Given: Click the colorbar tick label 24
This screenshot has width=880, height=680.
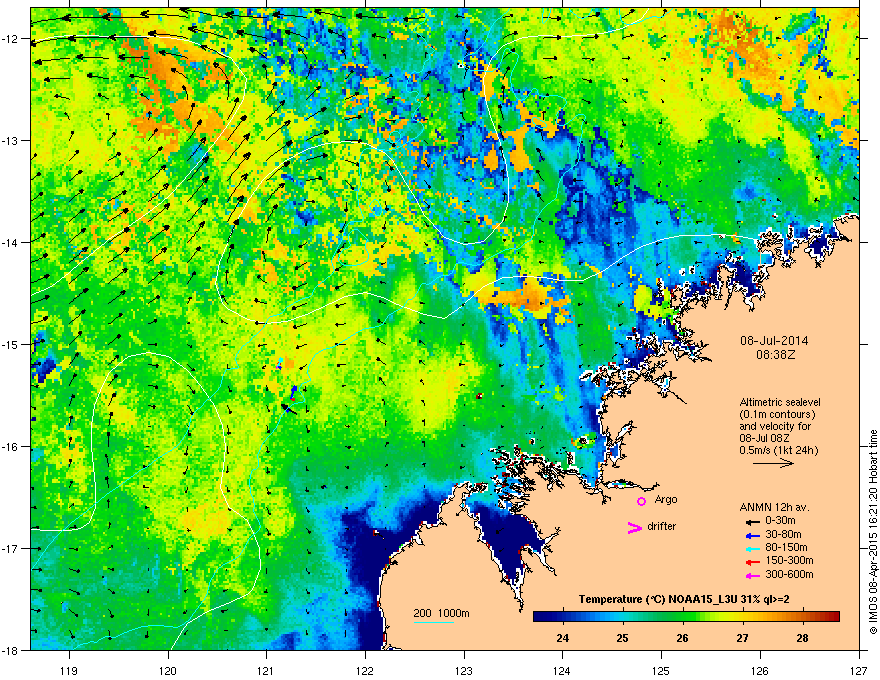Looking at the screenshot, I should tap(562, 638).
